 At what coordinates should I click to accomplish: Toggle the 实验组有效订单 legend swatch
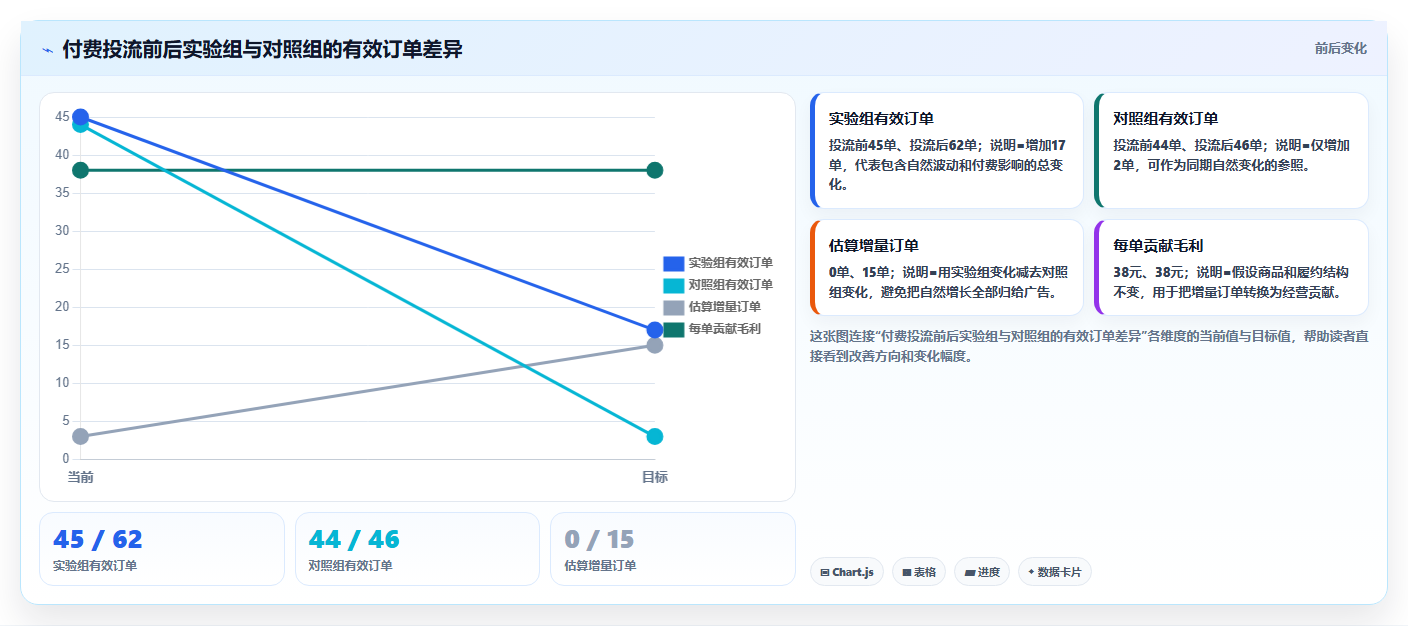pyautogui.click(x=673, y=263)
